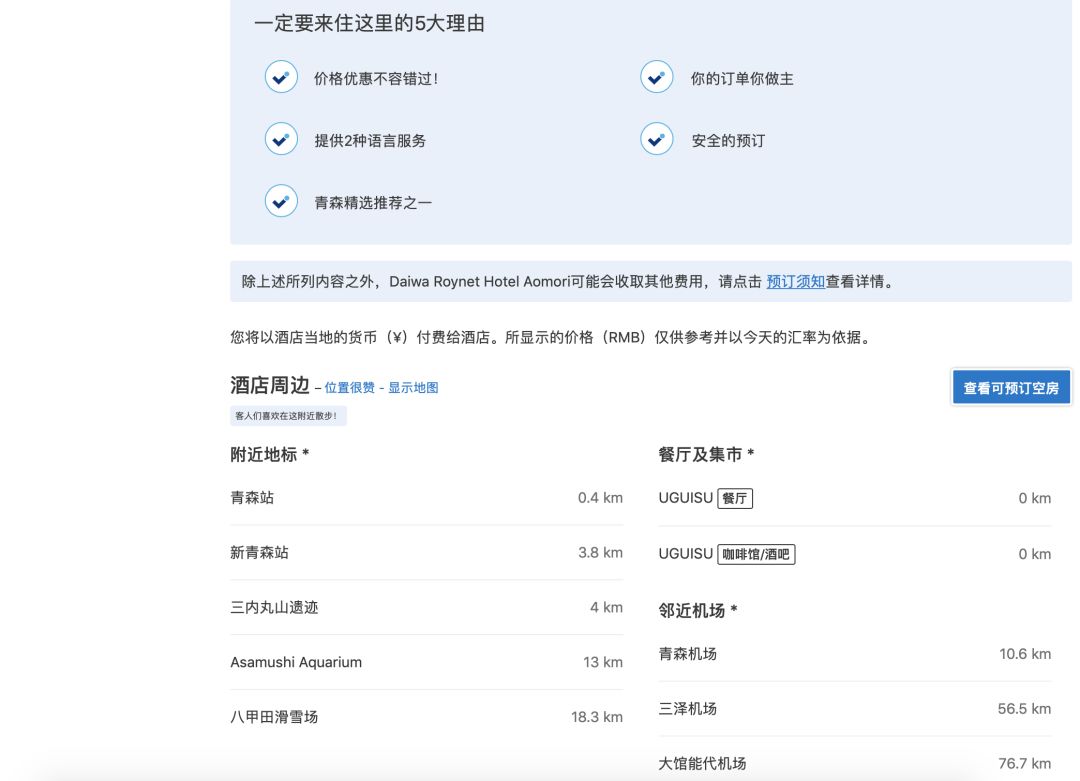Click the check icon beside 价格优惠不容错过

coord(281,76)
